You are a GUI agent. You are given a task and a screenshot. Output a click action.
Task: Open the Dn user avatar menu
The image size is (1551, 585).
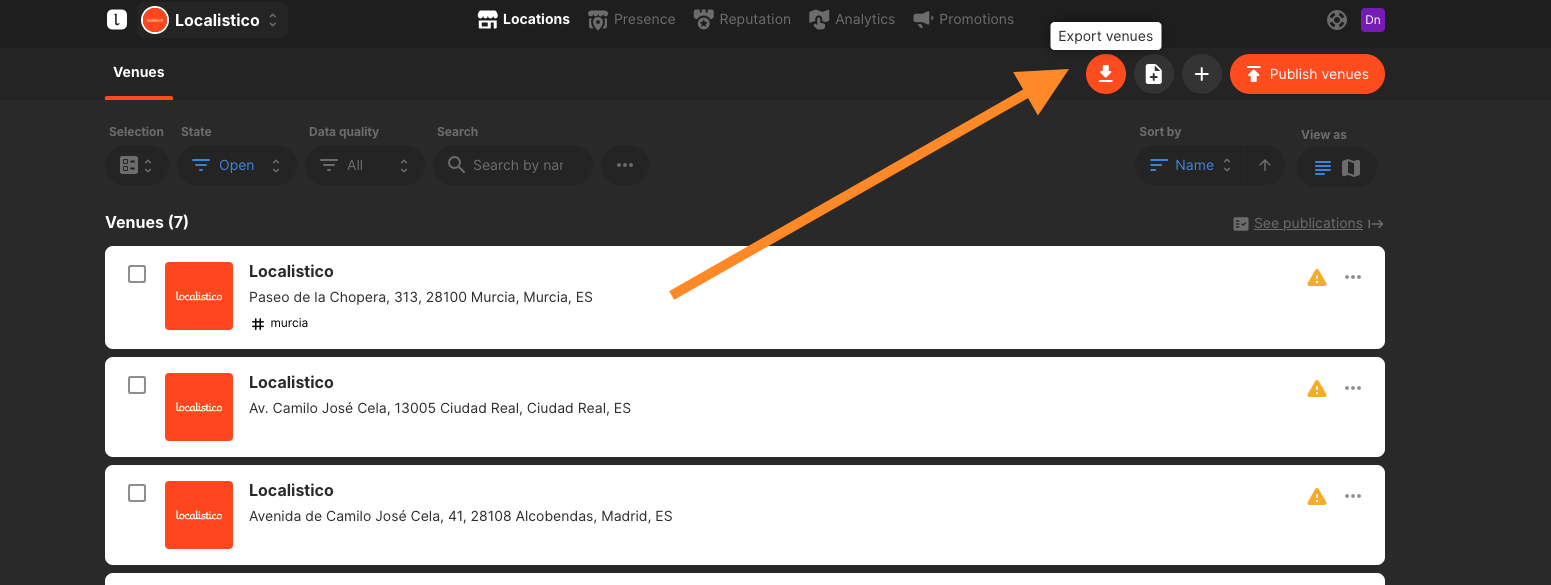pyautogui.click(x=1373, y=20)
